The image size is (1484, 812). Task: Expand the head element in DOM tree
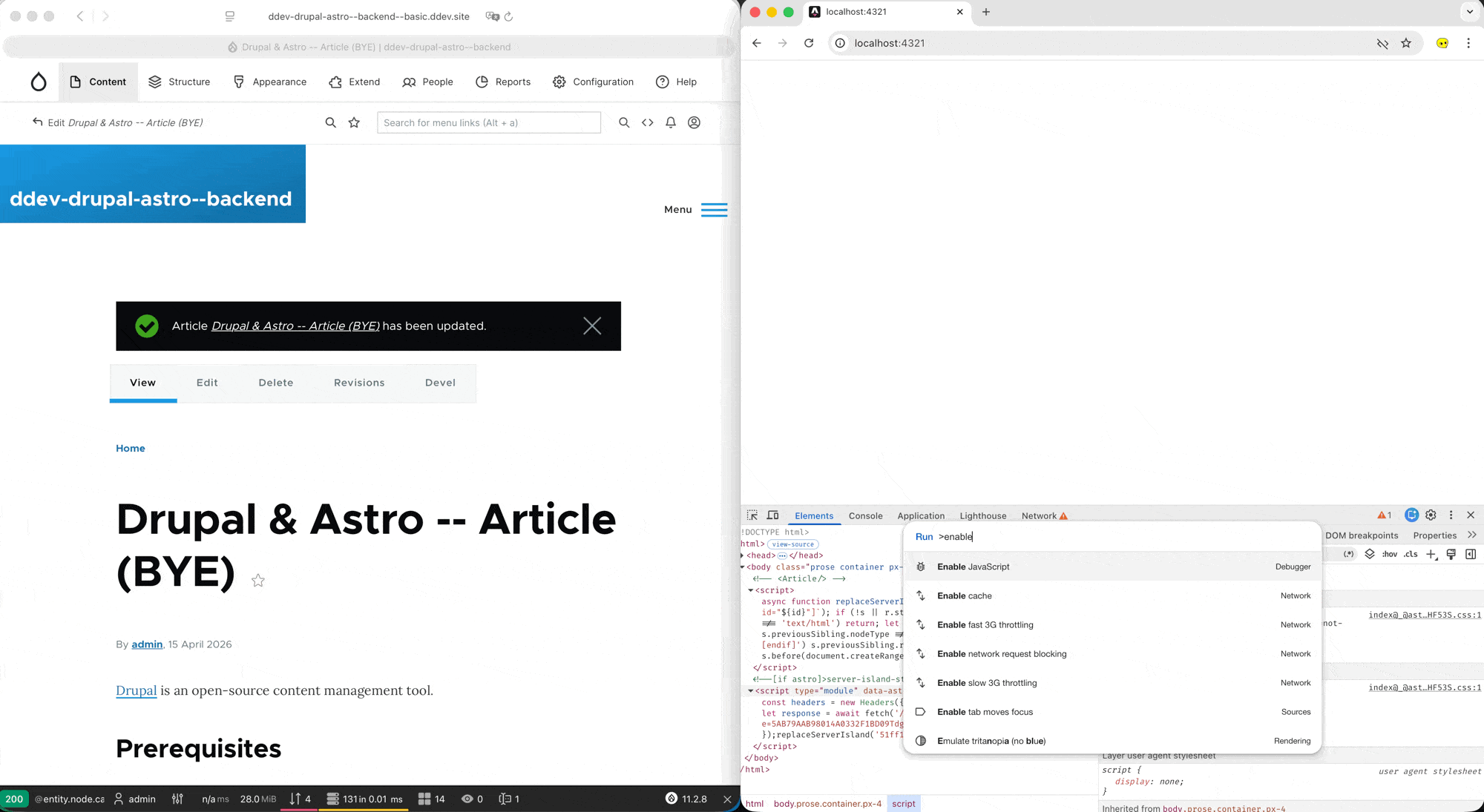coord(743,555)
